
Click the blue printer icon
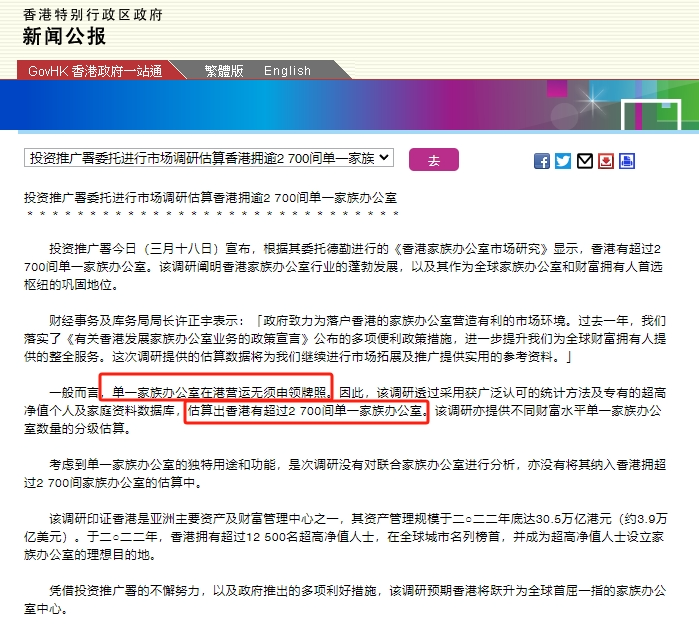[x=627, y=161]
